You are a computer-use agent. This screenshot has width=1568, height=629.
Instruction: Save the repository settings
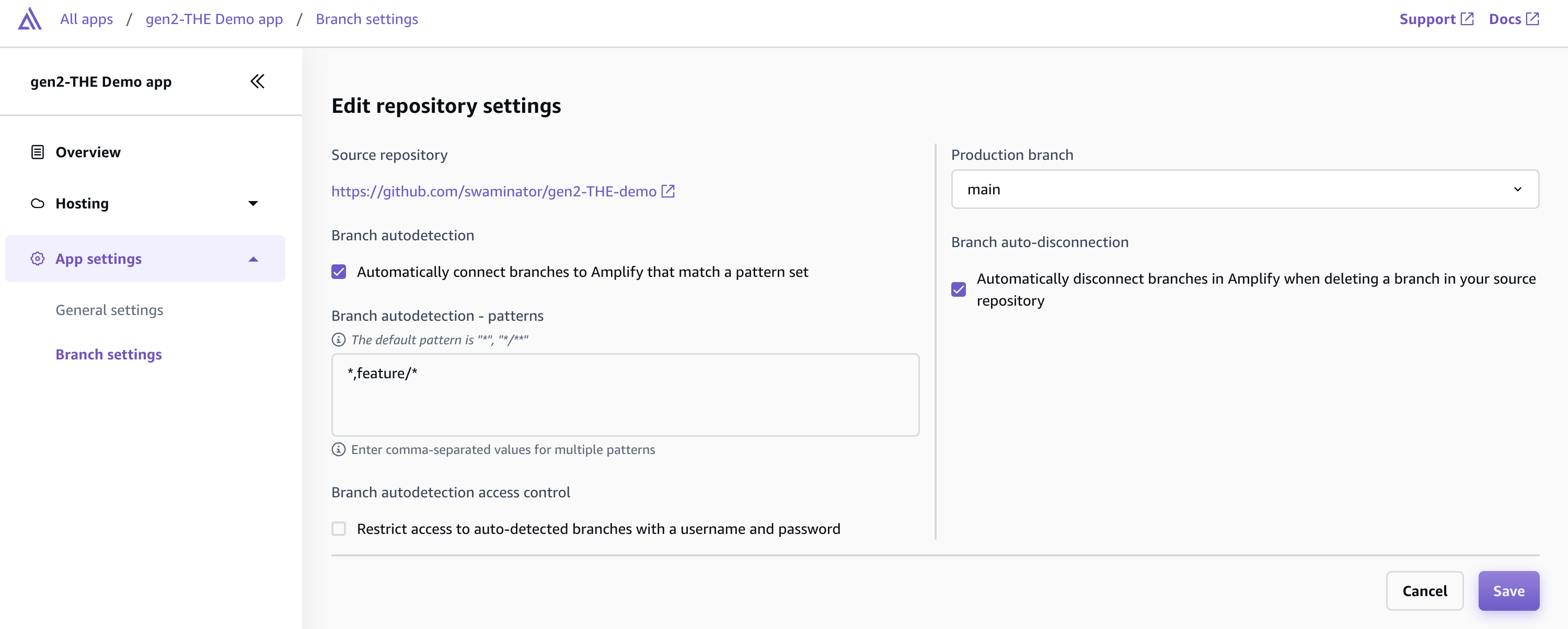pyautogui.click(x=1508, y=590)
